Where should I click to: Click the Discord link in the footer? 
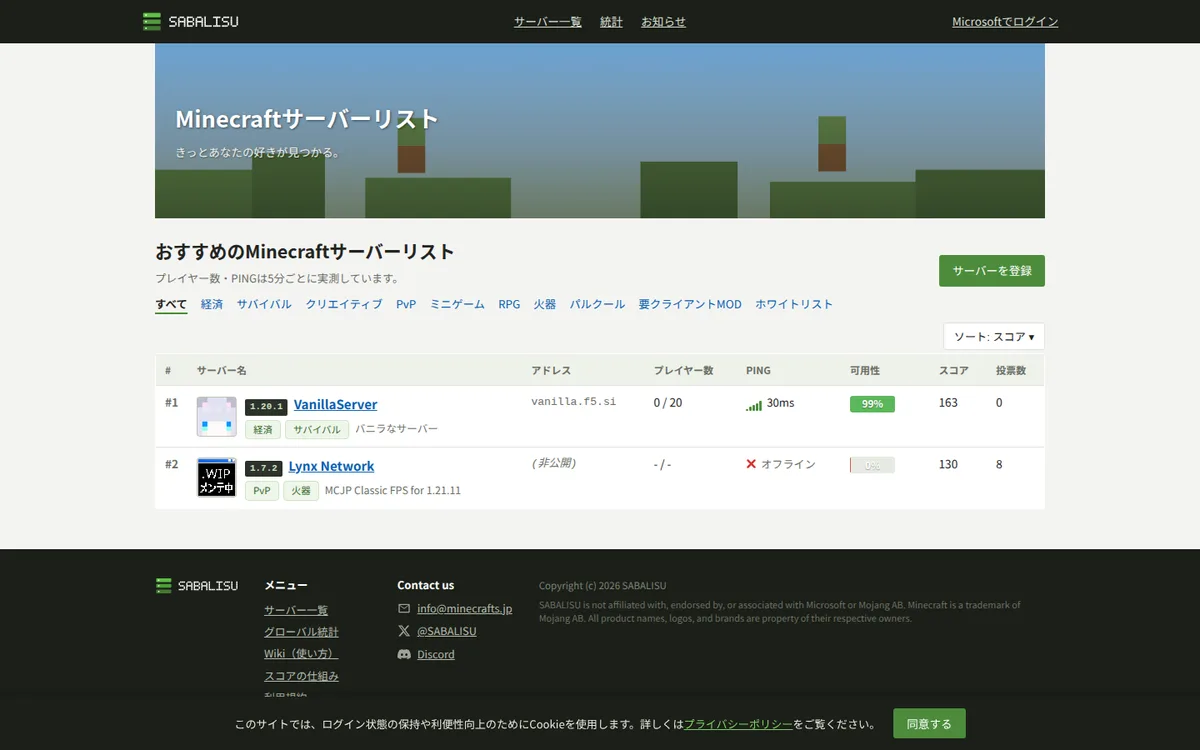click(436, 654)
